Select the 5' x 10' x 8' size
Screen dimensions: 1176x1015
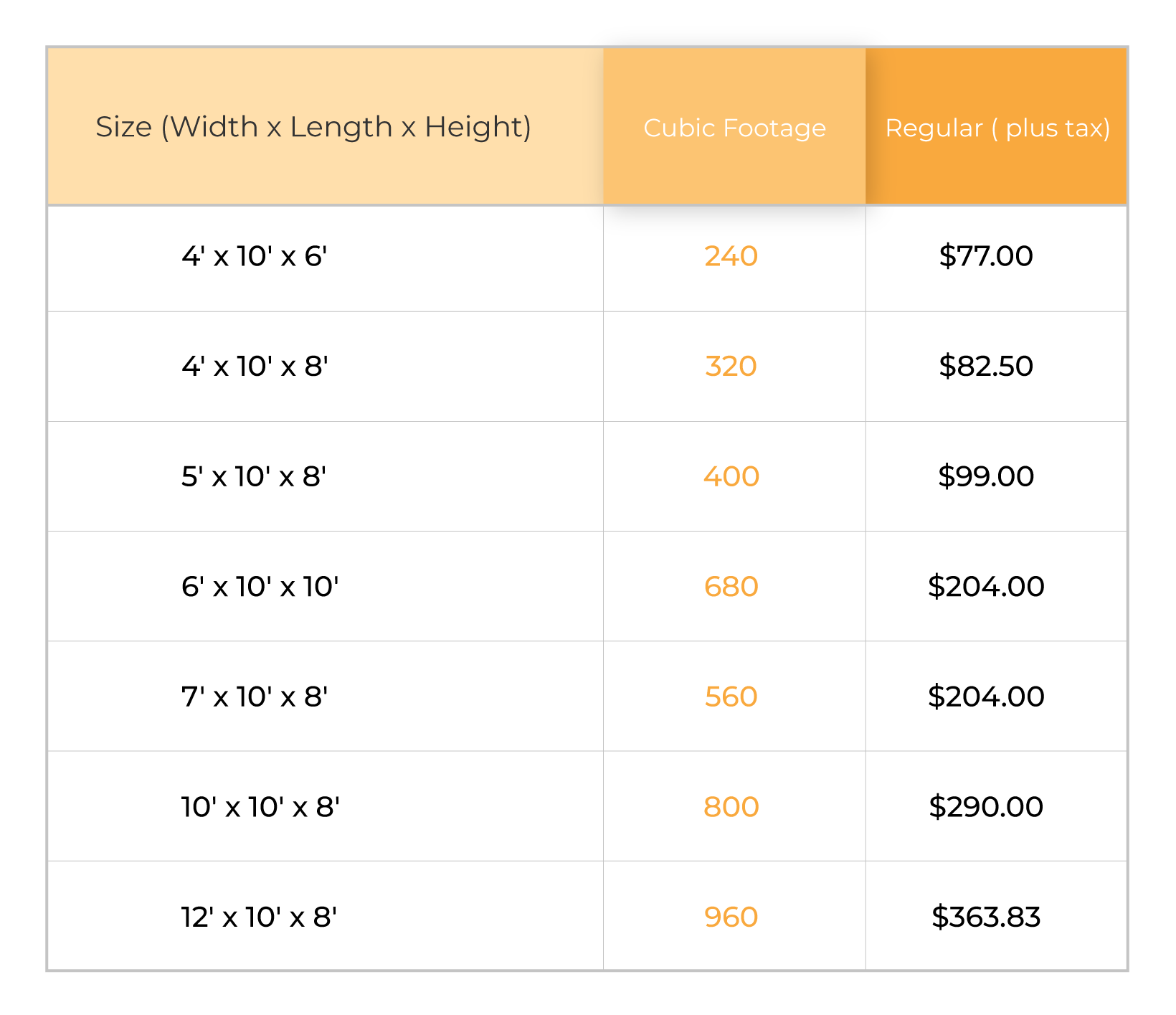tap(254, 476)
